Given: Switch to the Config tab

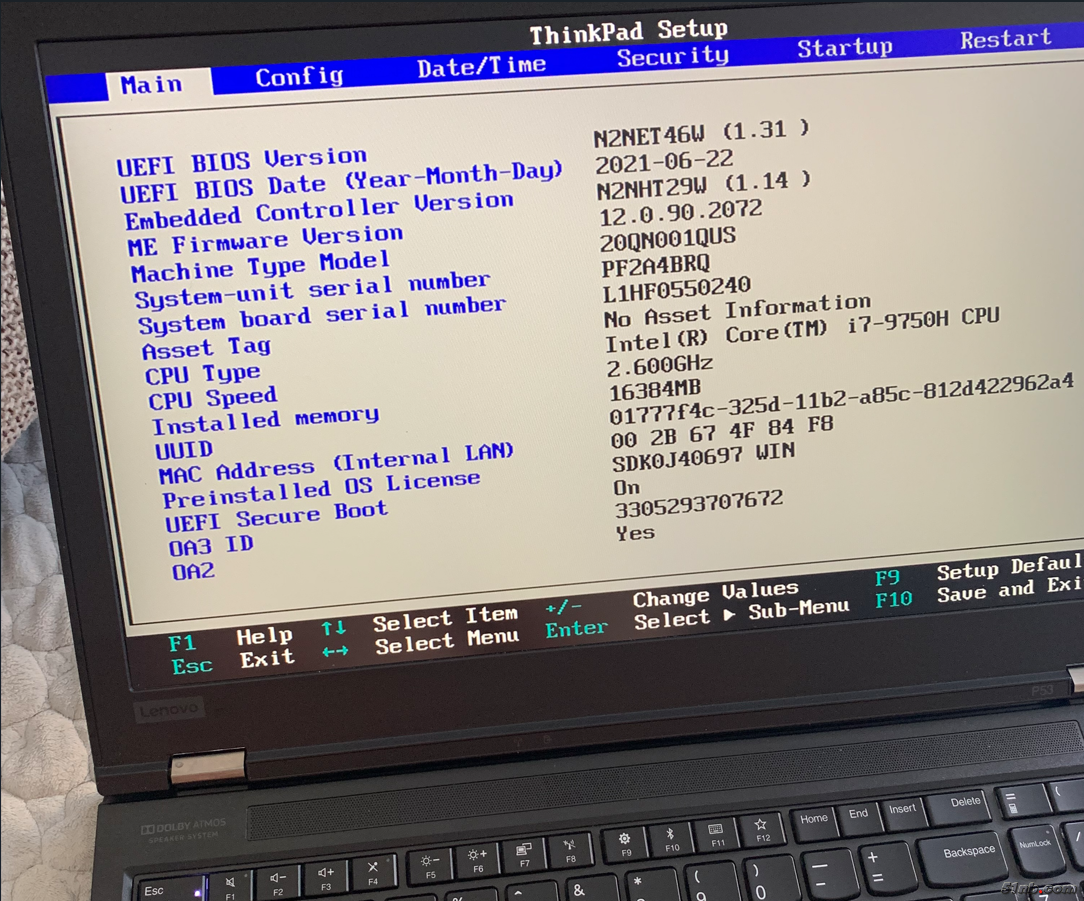Looking at the screenshot, I should coord(298,77).
